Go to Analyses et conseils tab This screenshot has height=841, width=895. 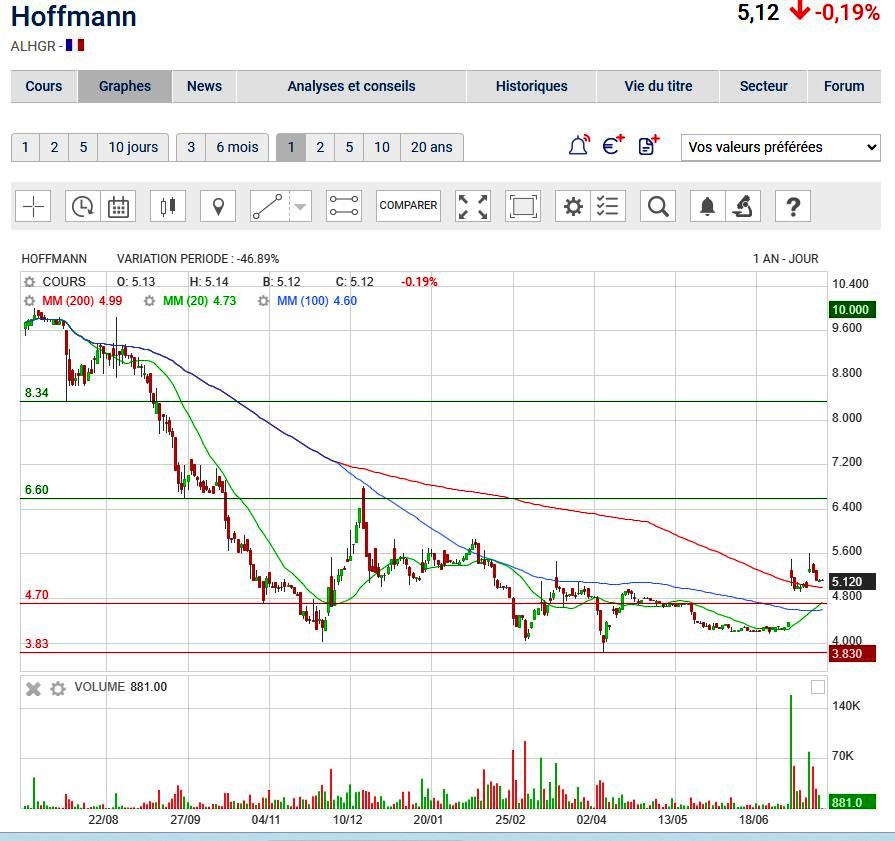352,86
